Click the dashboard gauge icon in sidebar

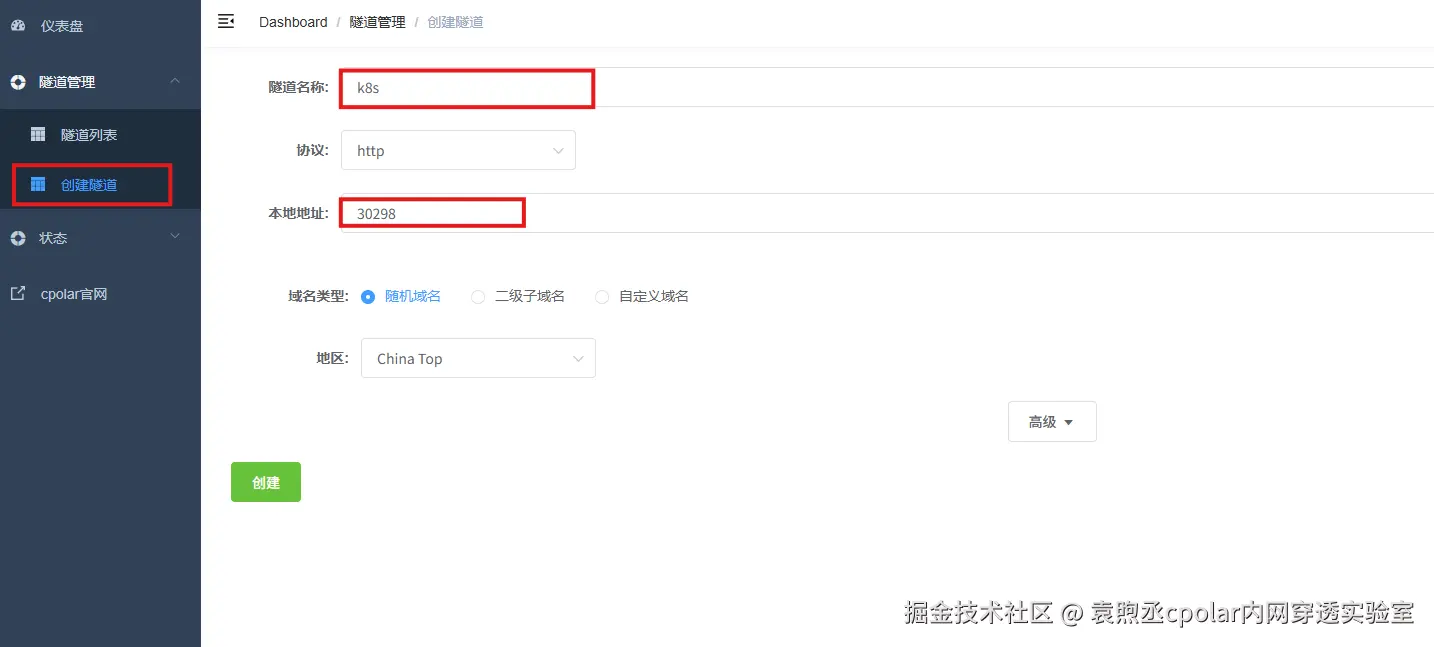click(18, 26)
